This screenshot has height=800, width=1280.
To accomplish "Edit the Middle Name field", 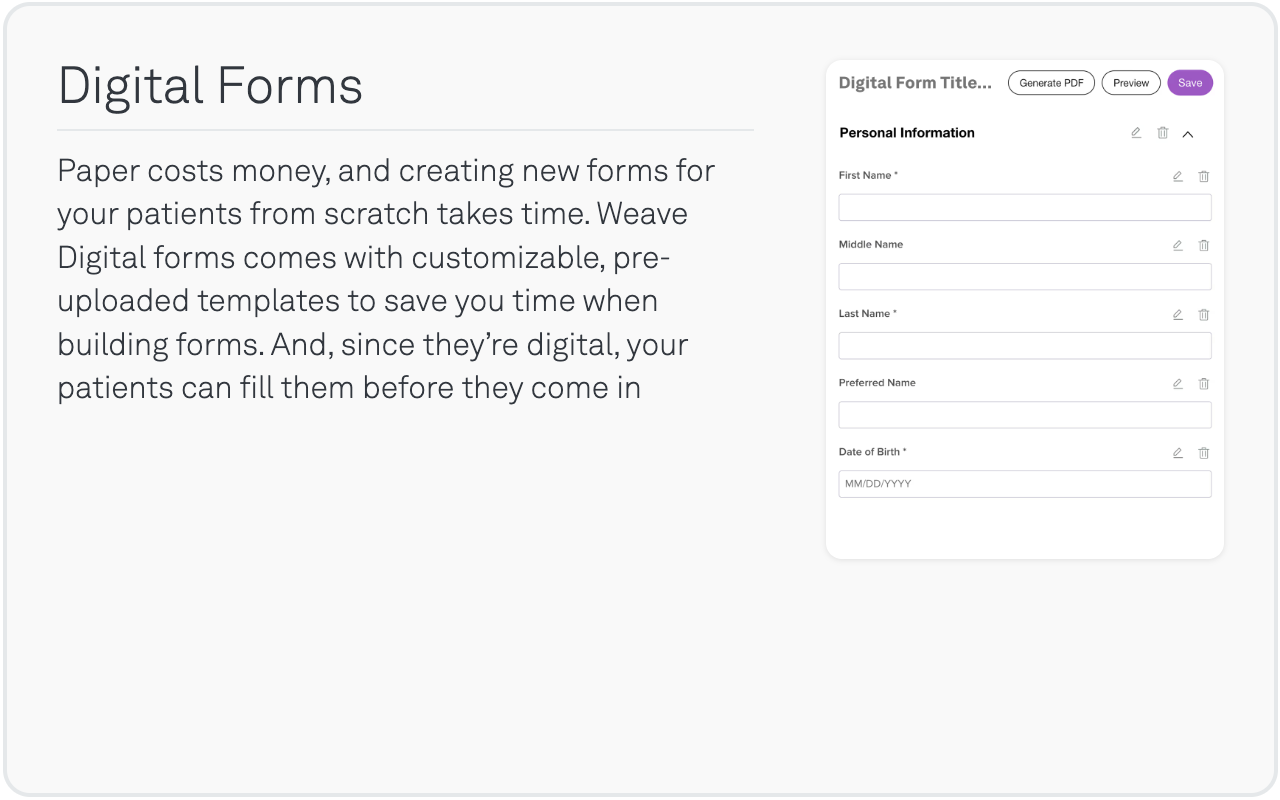I will click(x=1178, y=245).
